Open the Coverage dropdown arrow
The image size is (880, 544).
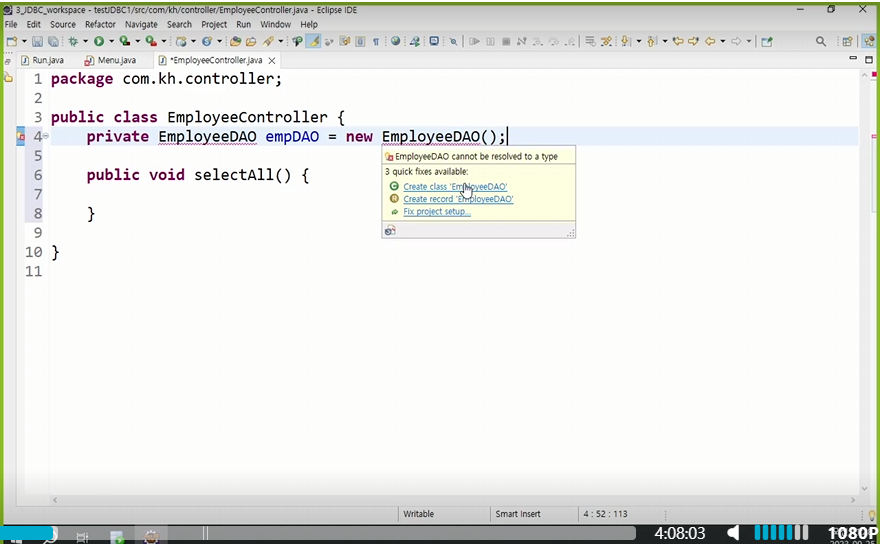138,41
